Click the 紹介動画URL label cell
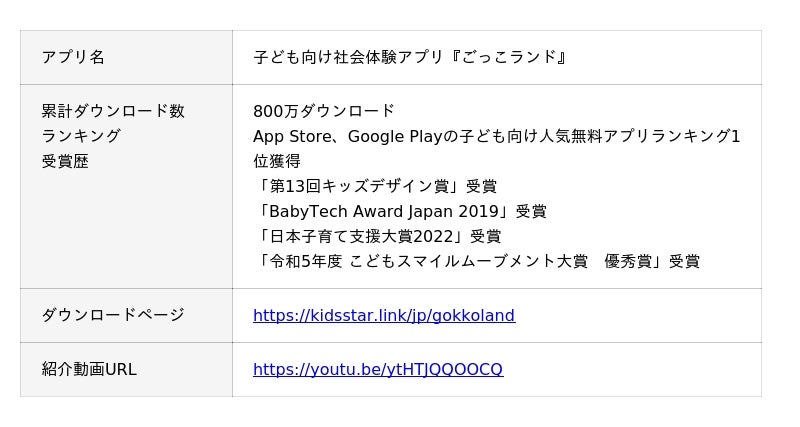This screenshot has height=427, width=800. (x=89, y=370)
